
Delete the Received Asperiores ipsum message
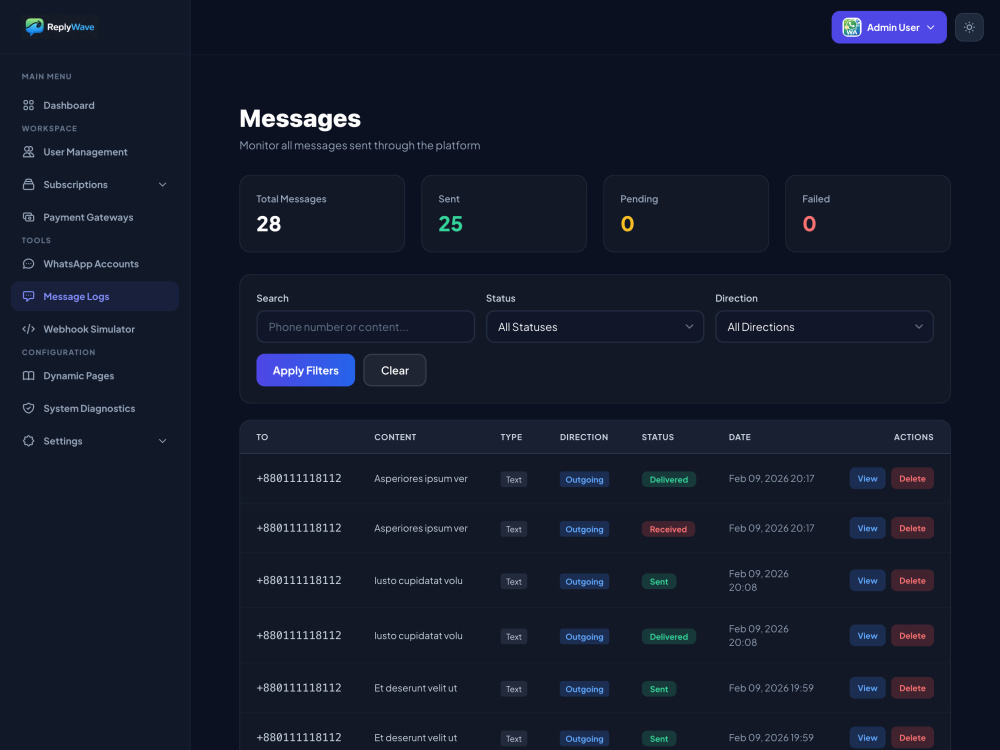tap(912, 528)
